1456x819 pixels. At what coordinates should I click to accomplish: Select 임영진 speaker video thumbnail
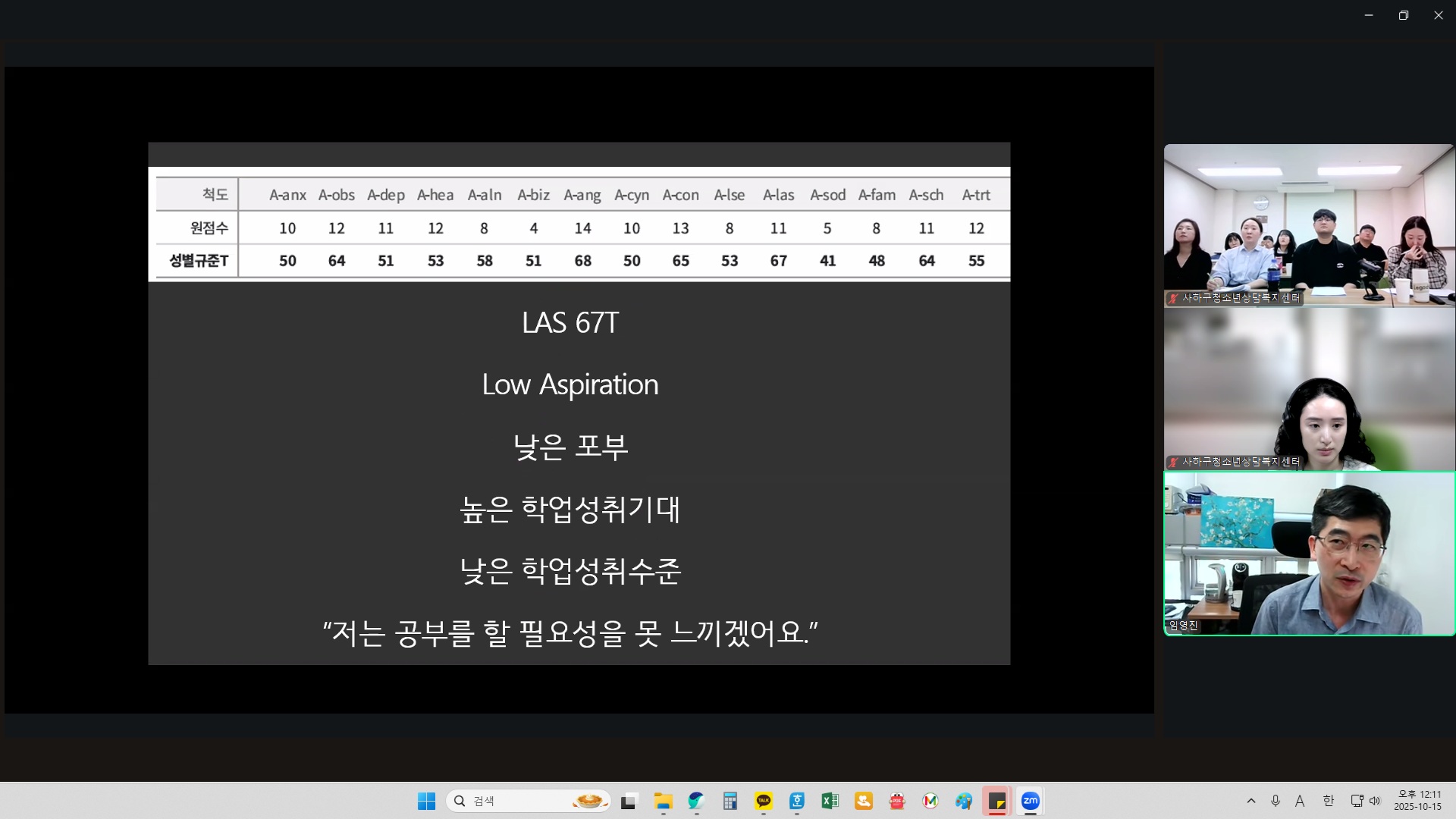[x=1309, y=554]
